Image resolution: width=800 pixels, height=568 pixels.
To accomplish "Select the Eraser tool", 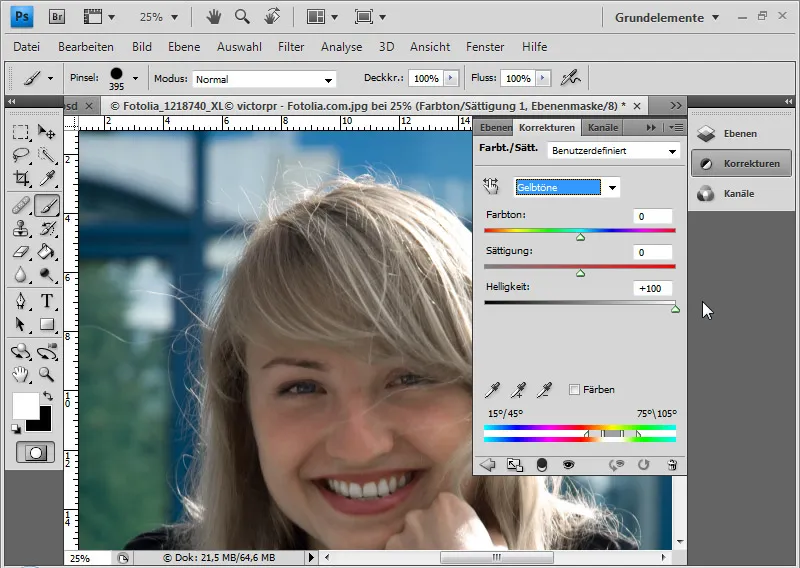I will 20,252.
